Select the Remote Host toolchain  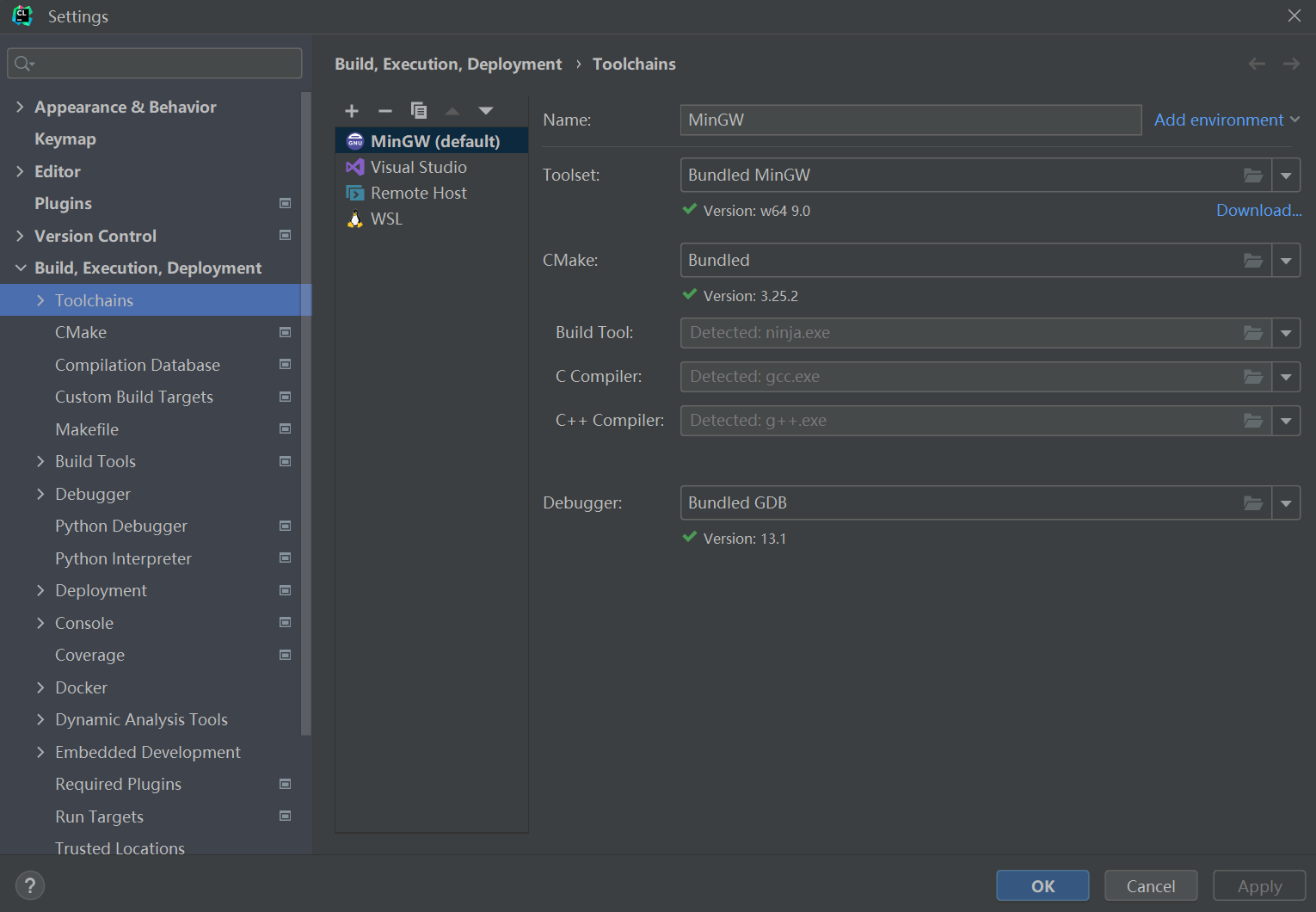[418, 193]
